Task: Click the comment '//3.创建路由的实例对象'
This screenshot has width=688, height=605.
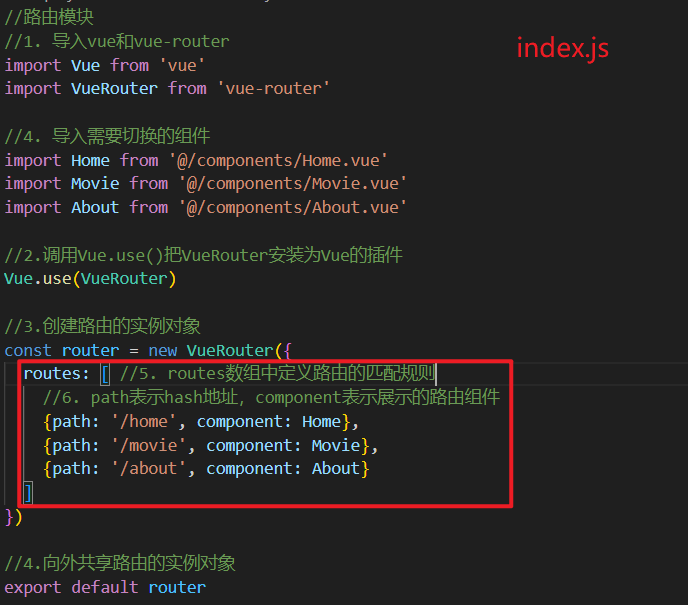Action: point(102,326)
